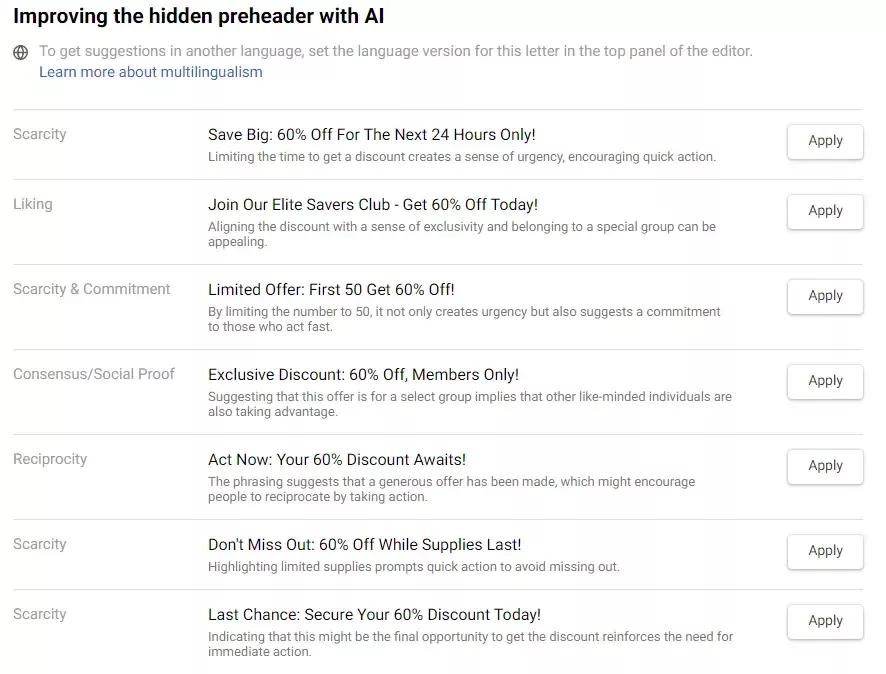Apply the Limited Offer First 50 suggestion
This screenshot has height=674, width=886.
coord(825,296)
